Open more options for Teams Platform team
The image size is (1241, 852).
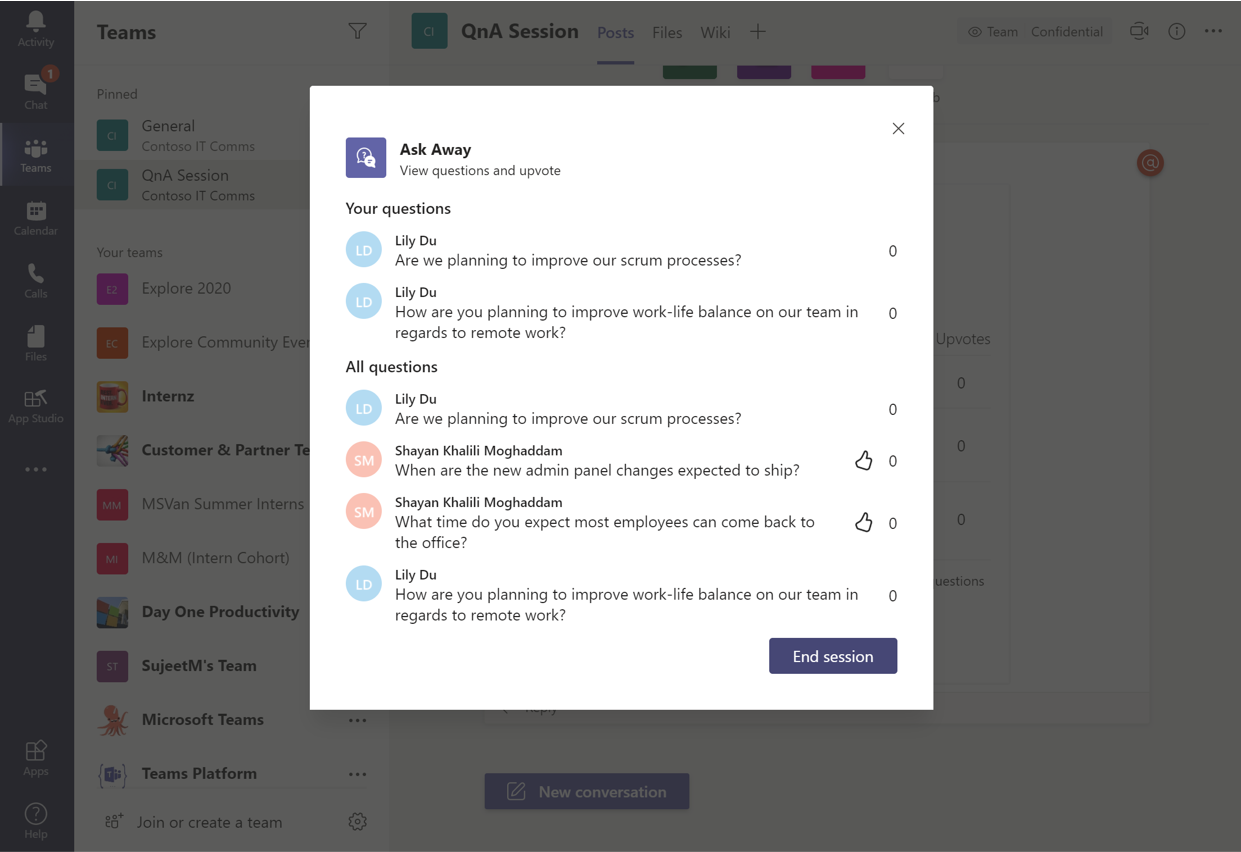357,774
